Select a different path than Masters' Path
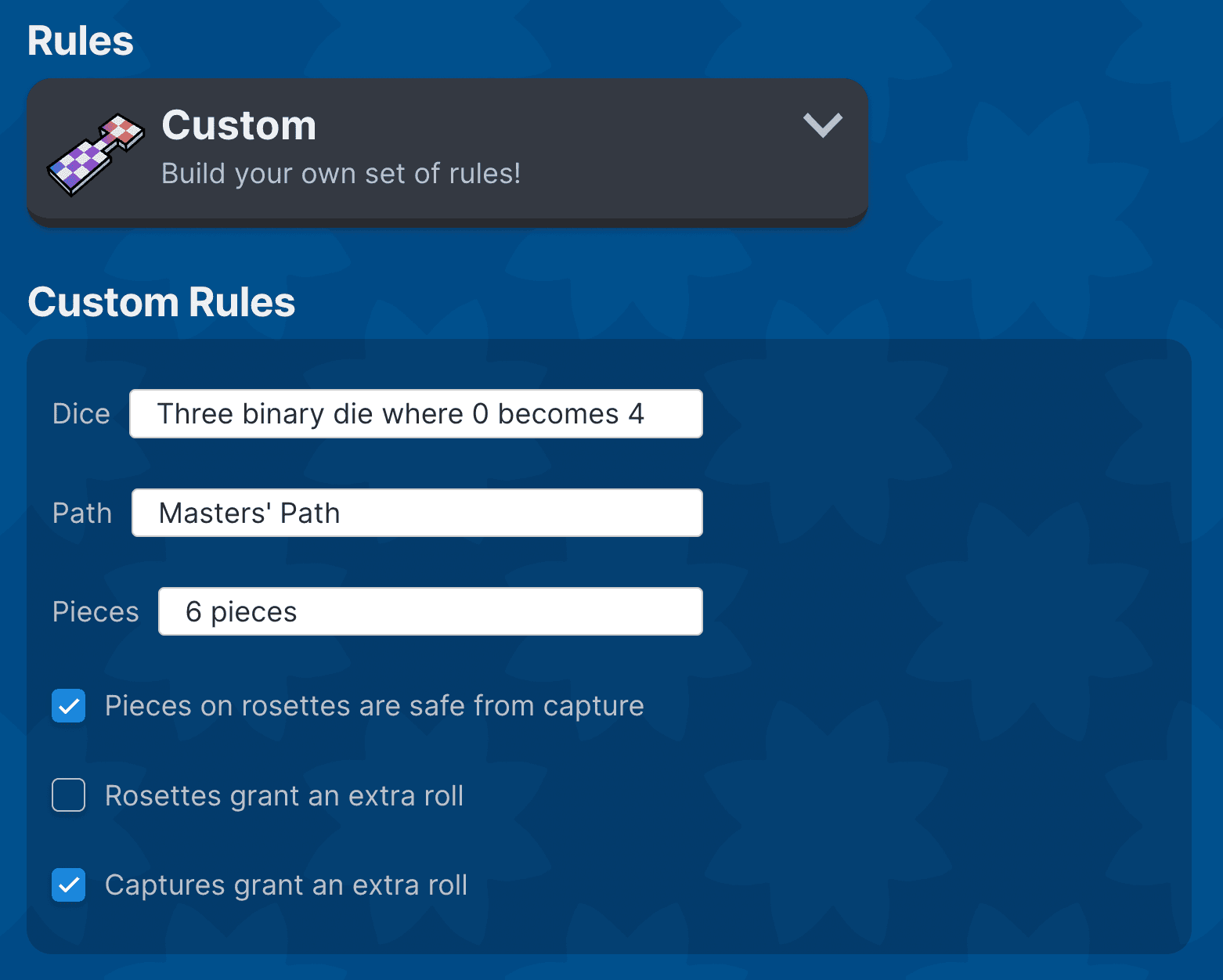 (415, 513)
